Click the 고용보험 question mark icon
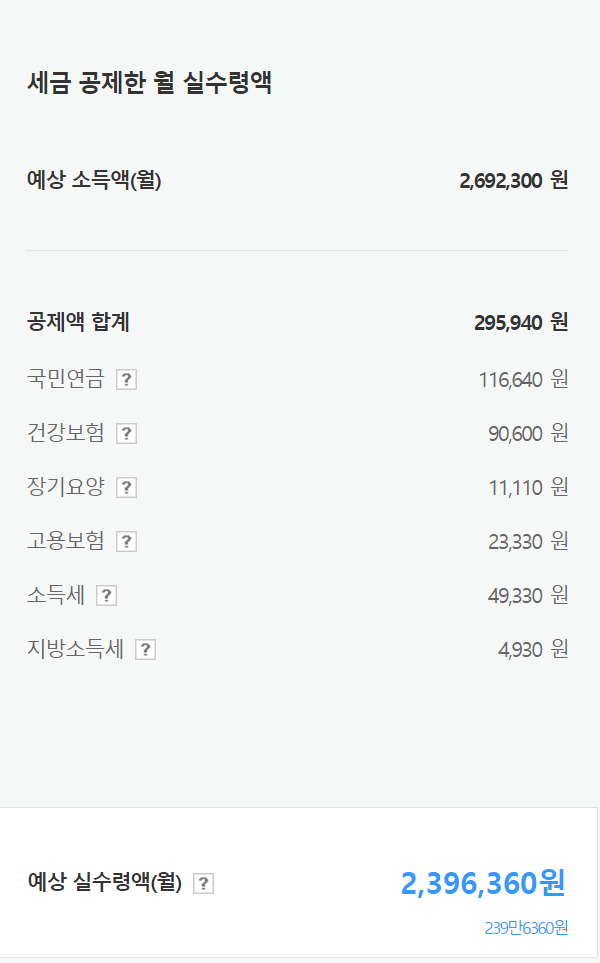Viewport: 600px width, 963px height. tap(126, 541)
